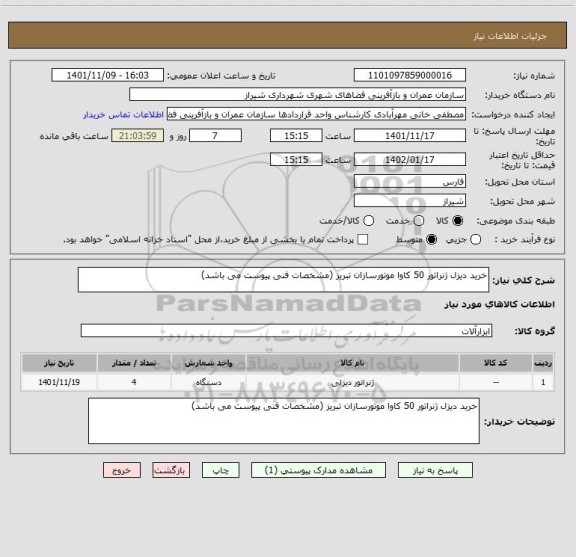Click the ژنراتور دیزلی table cell
576x557 pixels.
352,382
